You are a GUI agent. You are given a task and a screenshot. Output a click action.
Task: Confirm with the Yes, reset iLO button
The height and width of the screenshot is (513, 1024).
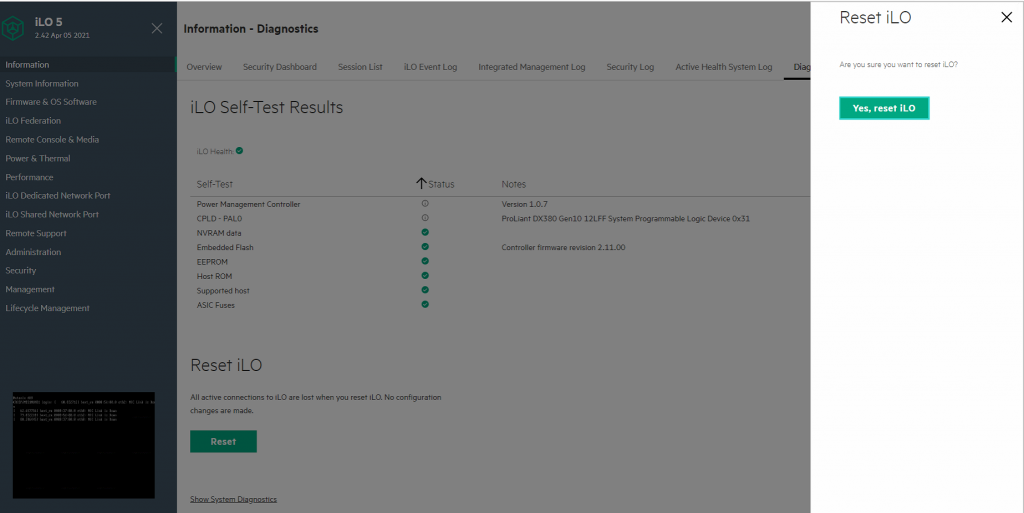[x=884, y=108]
